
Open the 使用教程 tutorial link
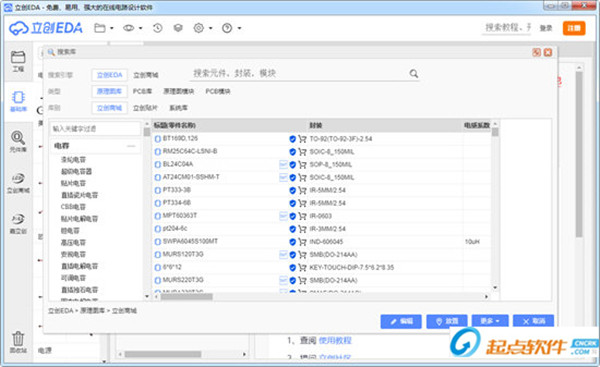335,340
